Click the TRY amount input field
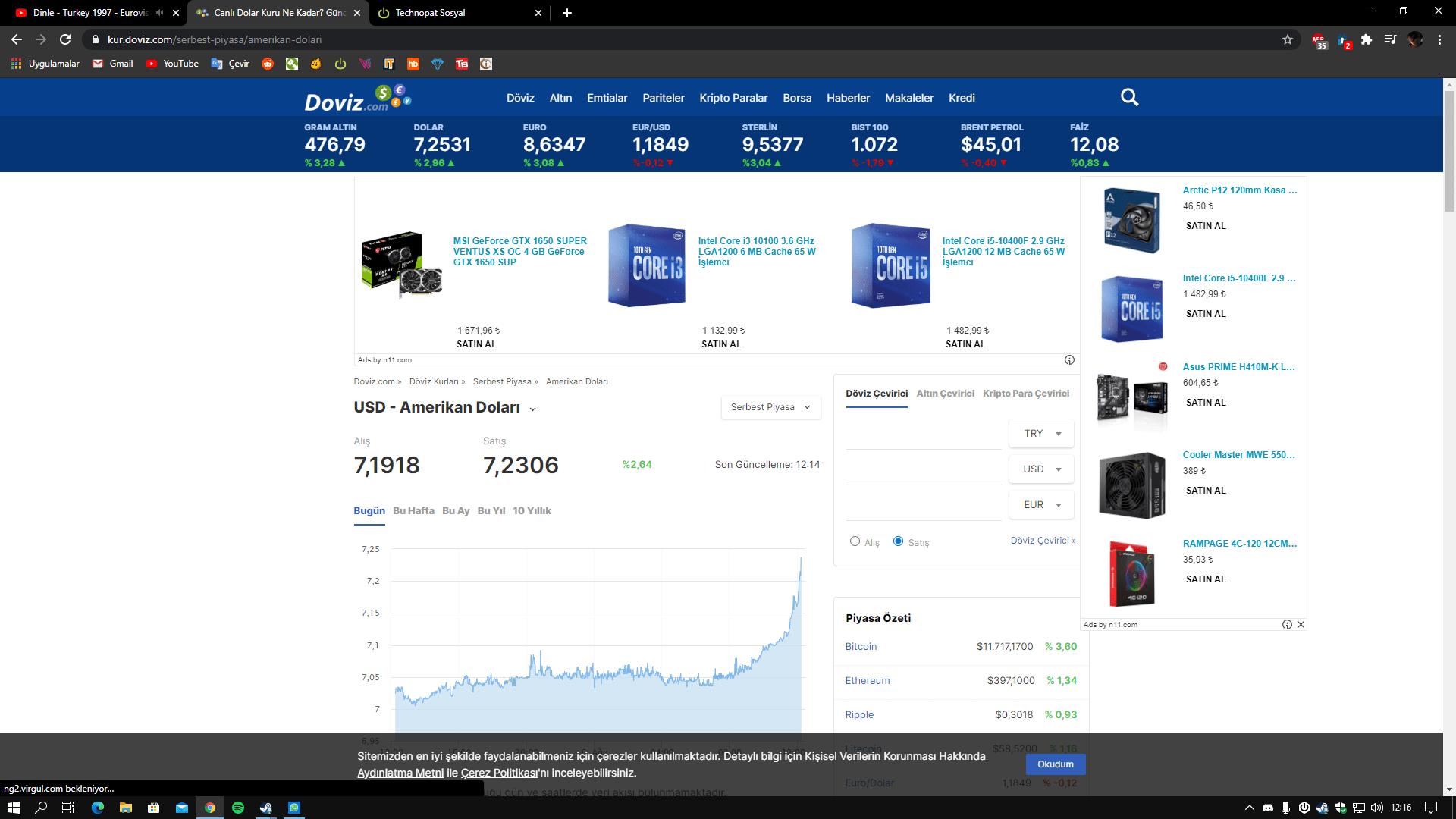This screenshot has height=819, width=1456. (x=924, y=435)
